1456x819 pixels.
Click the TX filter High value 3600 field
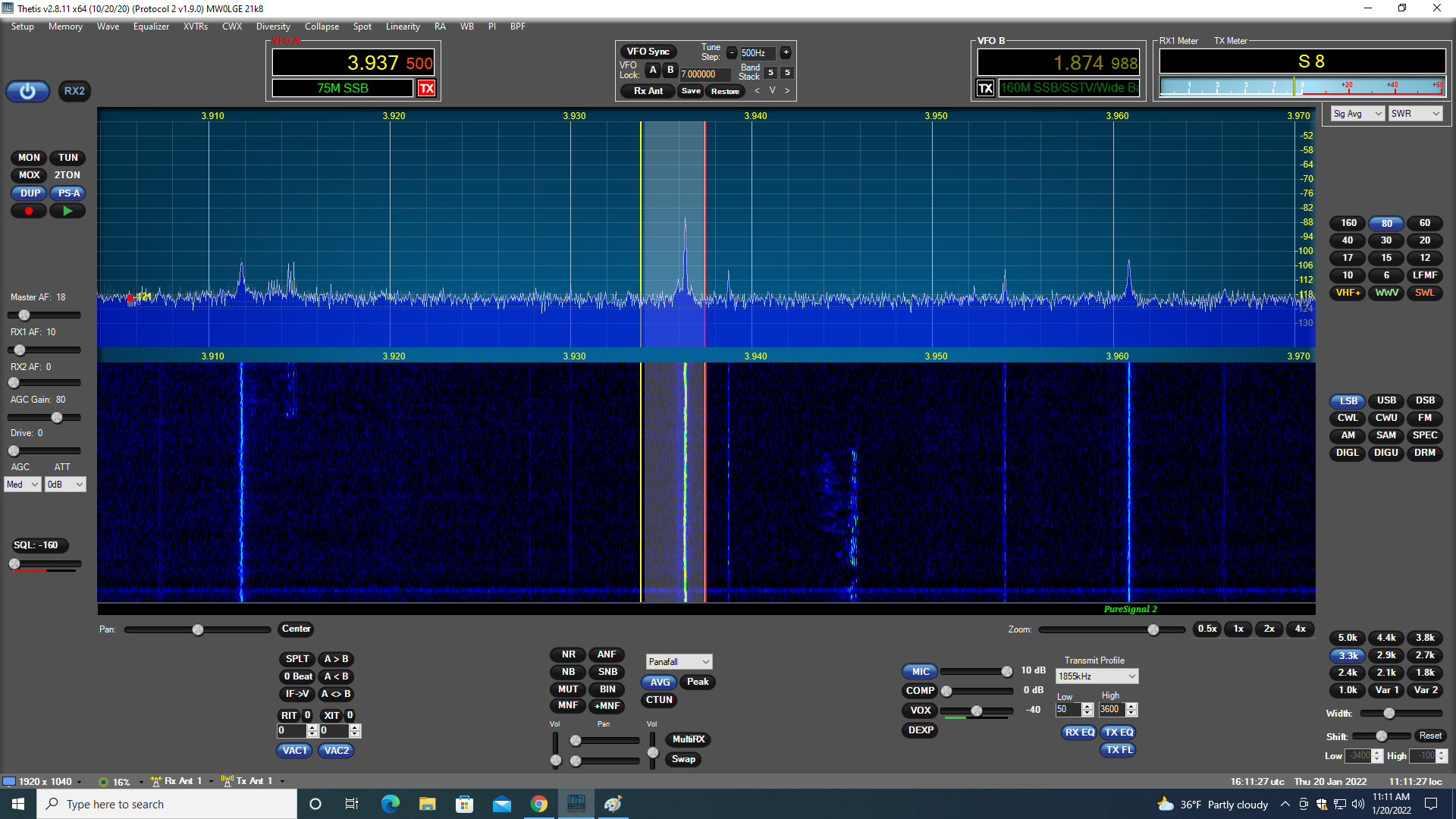1112,710
